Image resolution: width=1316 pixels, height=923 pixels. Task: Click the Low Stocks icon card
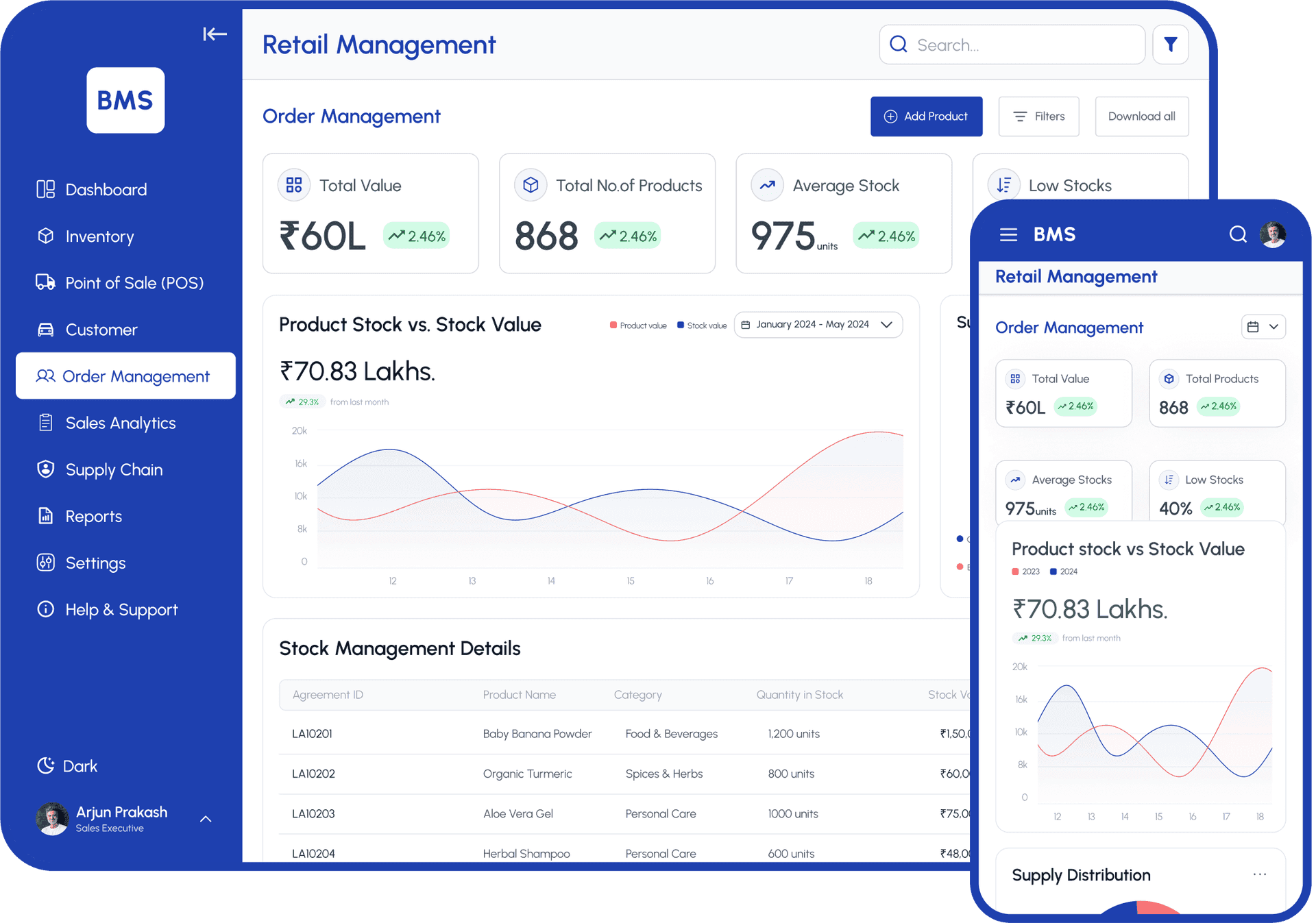coord(1004,184)
